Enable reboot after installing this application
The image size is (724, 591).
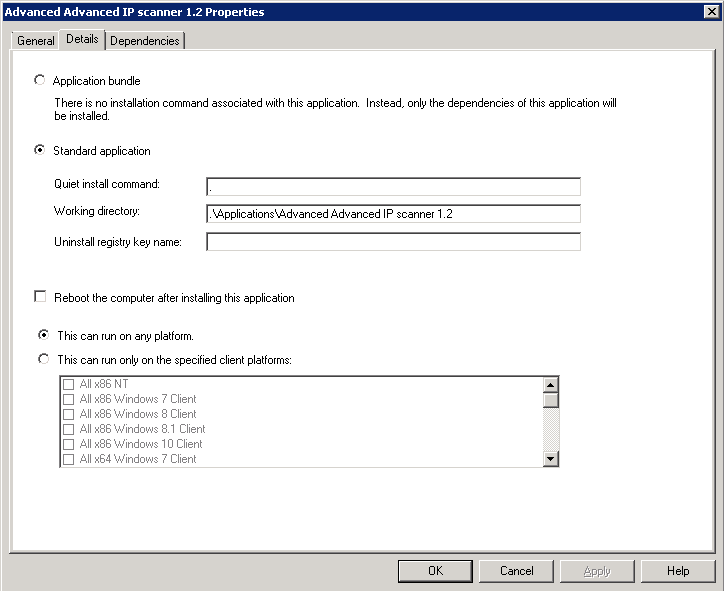click(x=40, y=296)
